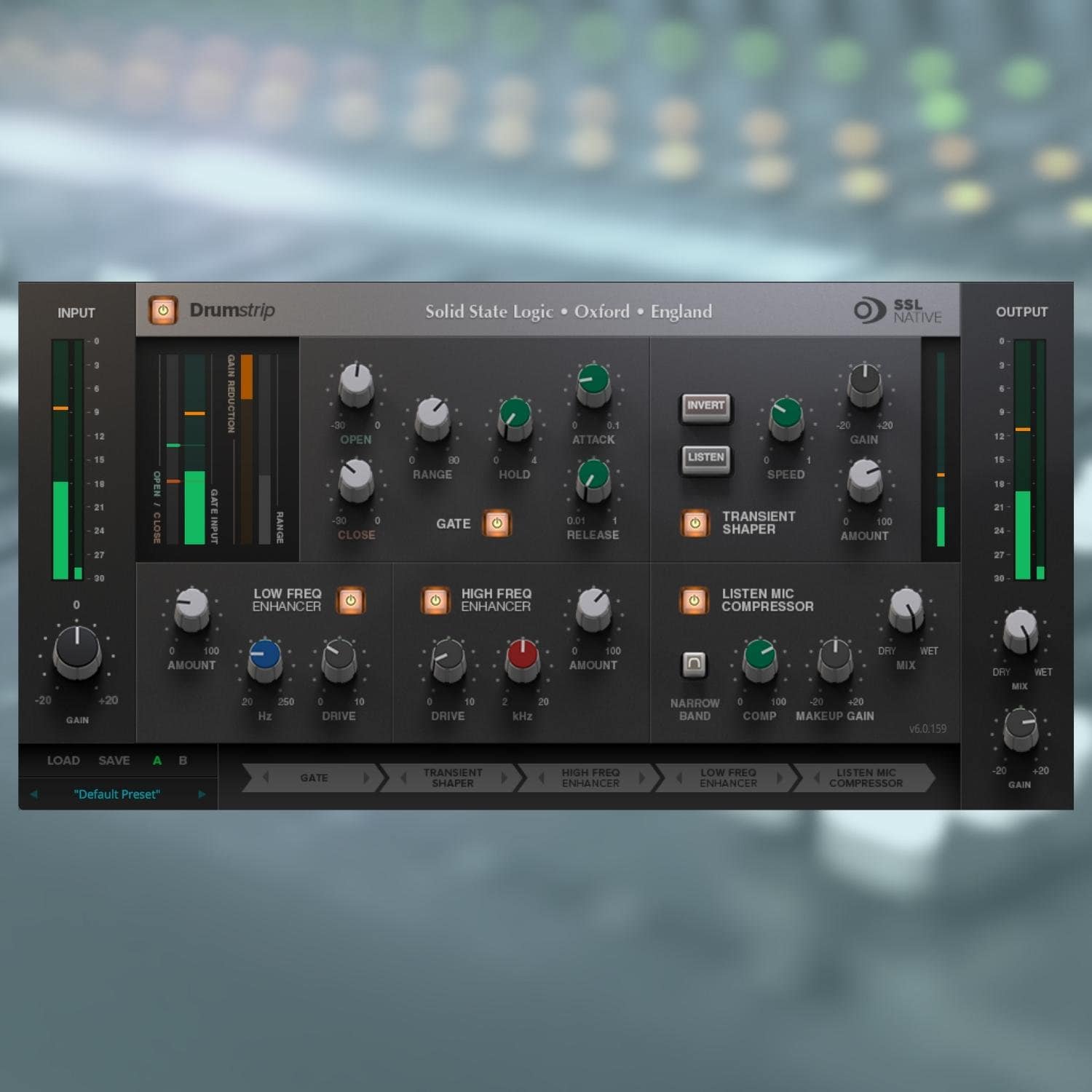Viewport: 1092px width, 1092px height.
Task: Move Gate block right in process order
Action: click(x=366, y=778)
